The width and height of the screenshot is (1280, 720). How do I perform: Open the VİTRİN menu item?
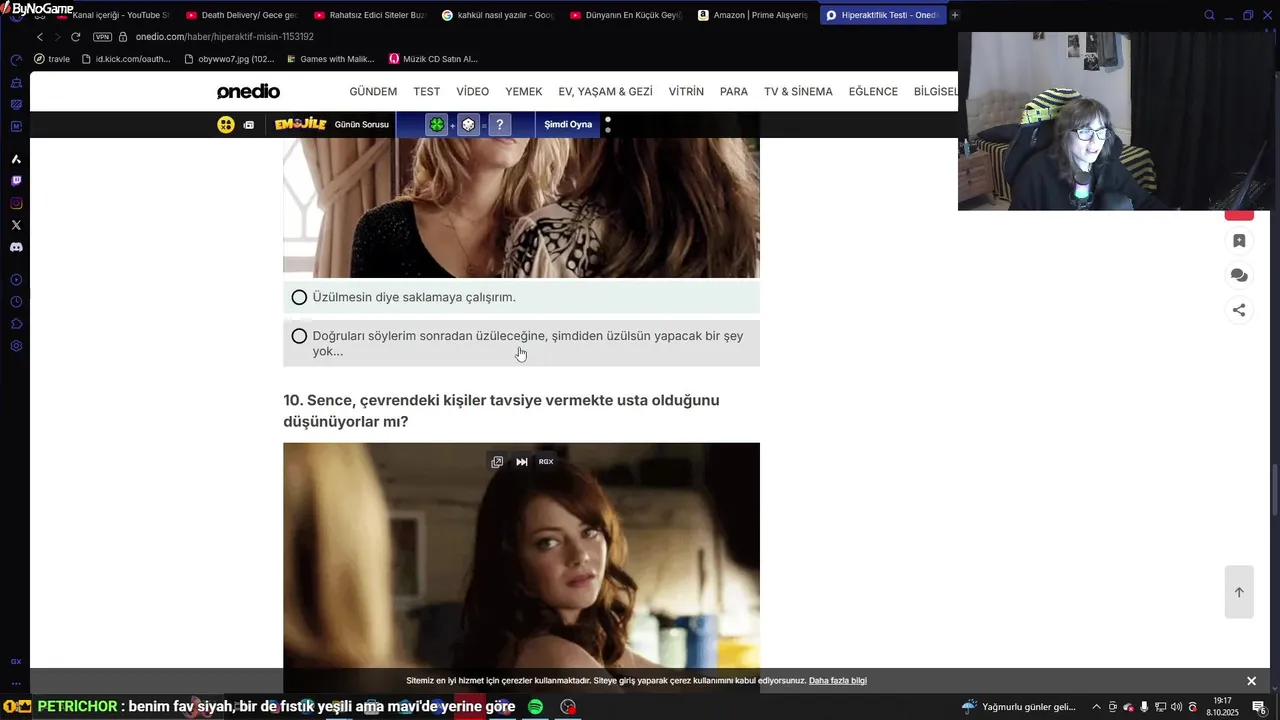(686, 91)
